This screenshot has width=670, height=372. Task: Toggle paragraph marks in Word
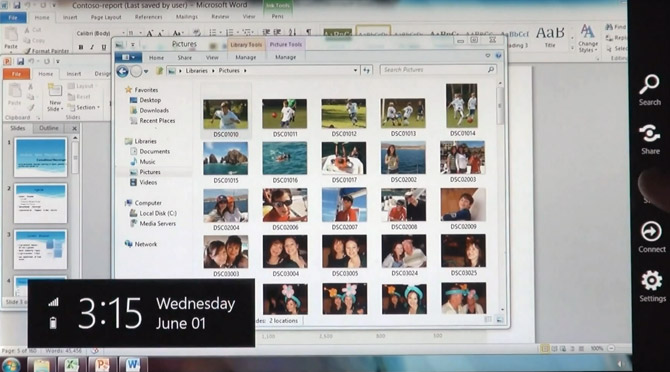309,32
